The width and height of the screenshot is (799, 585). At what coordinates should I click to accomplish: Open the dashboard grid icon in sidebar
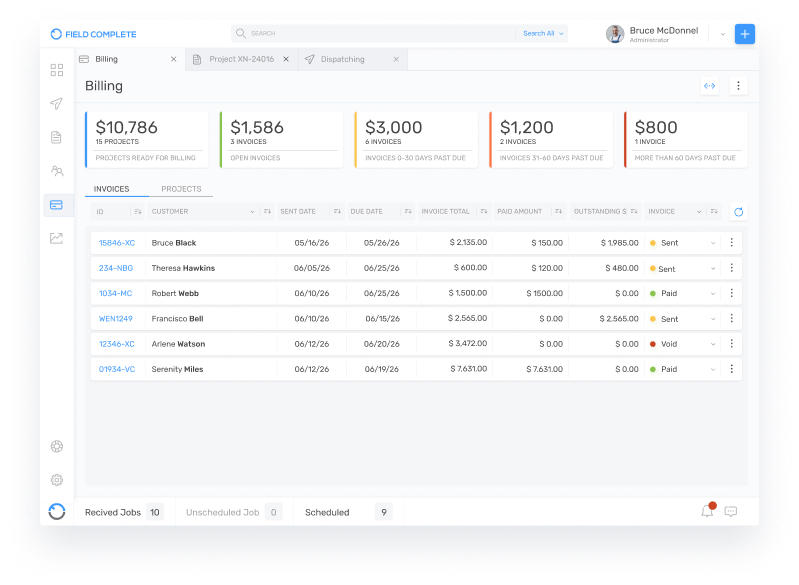(57, 70)
